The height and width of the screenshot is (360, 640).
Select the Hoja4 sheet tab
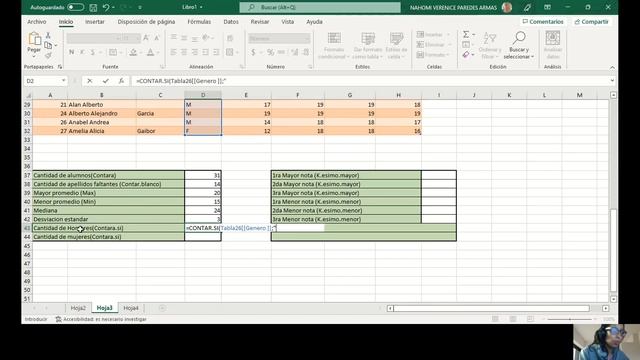pos(131,308)
